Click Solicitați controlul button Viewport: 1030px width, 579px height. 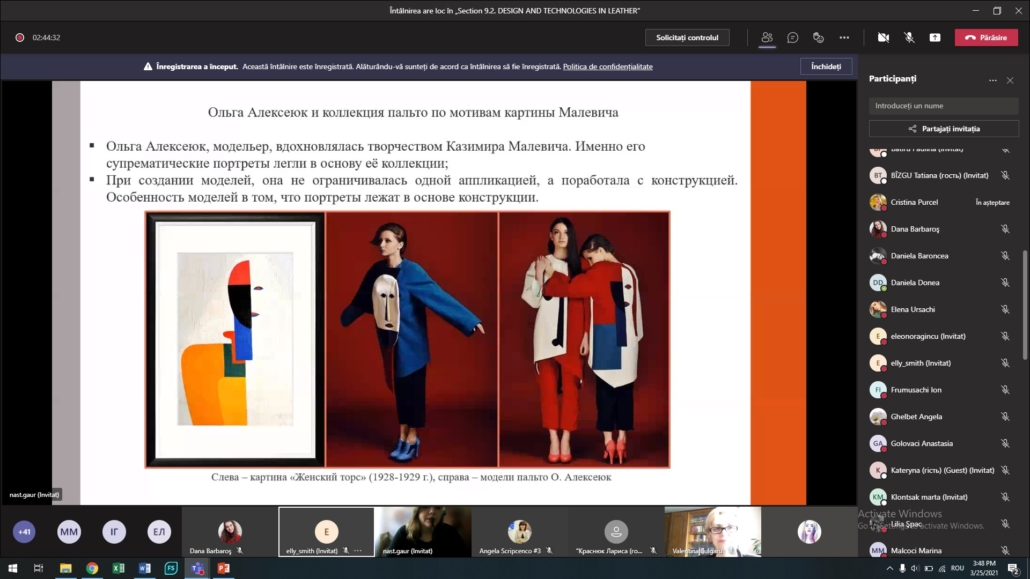tap(687, 37)
